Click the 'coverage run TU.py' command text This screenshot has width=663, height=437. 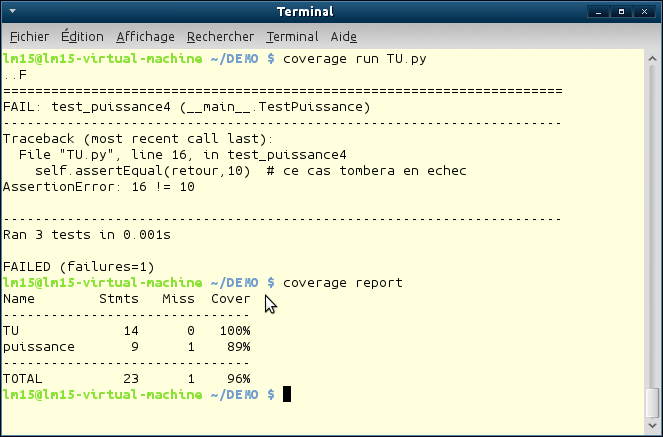click(355, 59)
